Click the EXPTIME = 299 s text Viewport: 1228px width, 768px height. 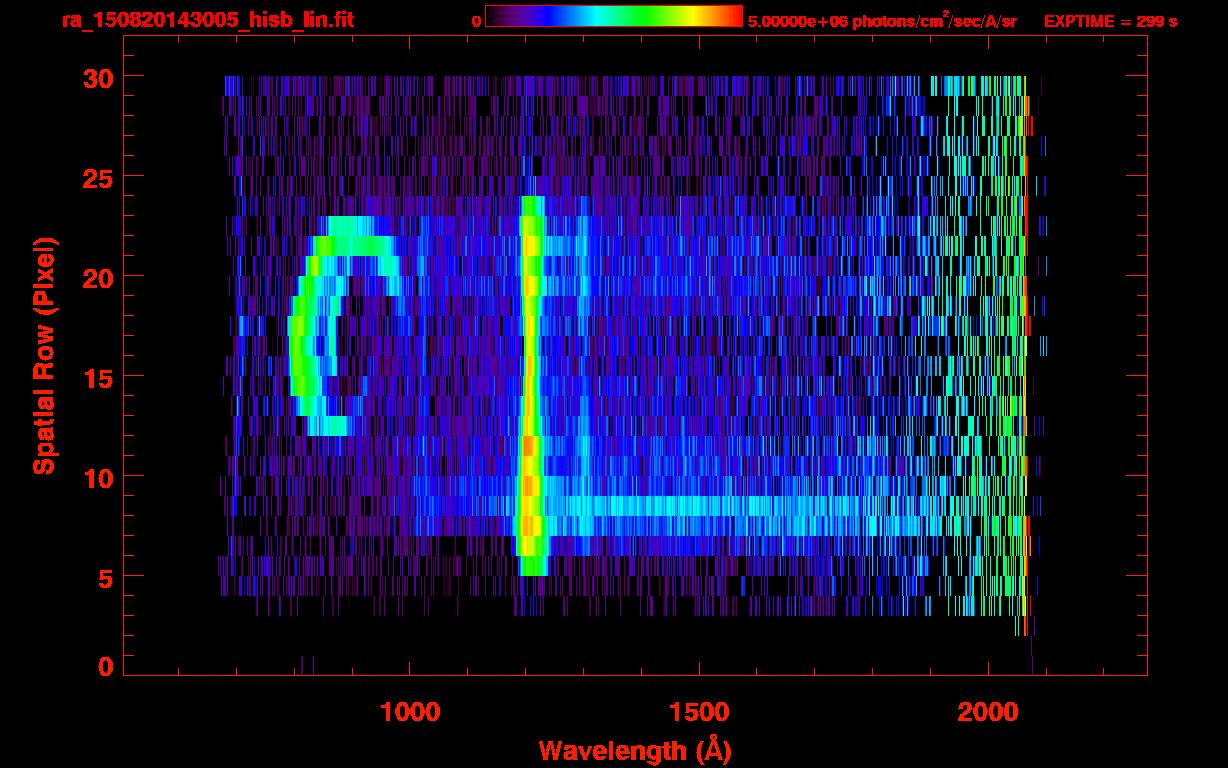1109,21
